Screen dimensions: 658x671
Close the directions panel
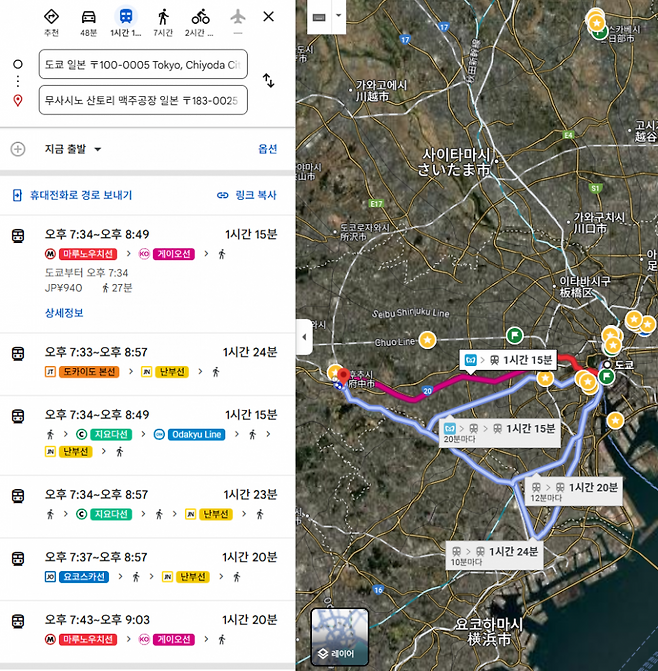coord(268,17)
